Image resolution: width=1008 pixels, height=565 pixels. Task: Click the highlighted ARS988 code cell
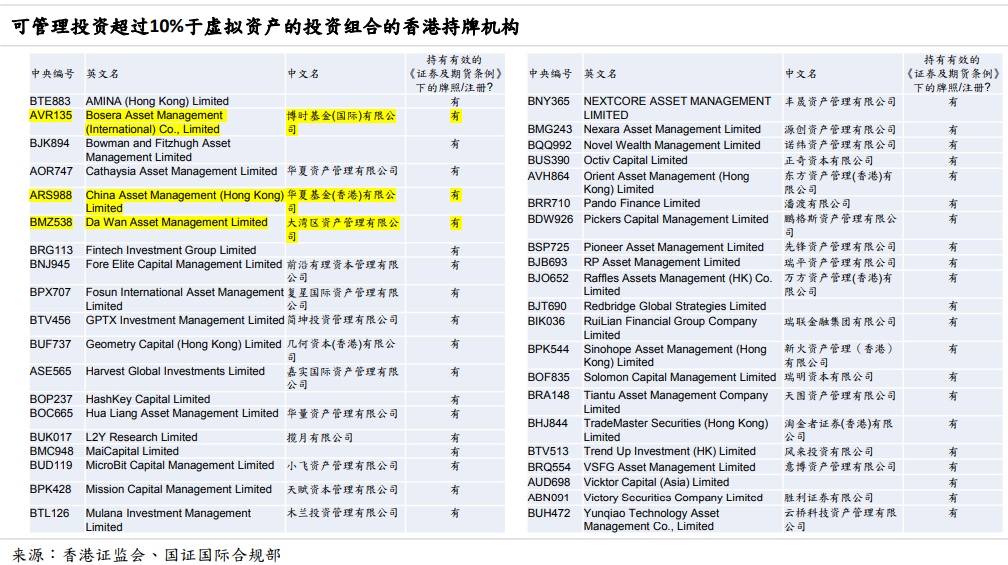(51, 195)
